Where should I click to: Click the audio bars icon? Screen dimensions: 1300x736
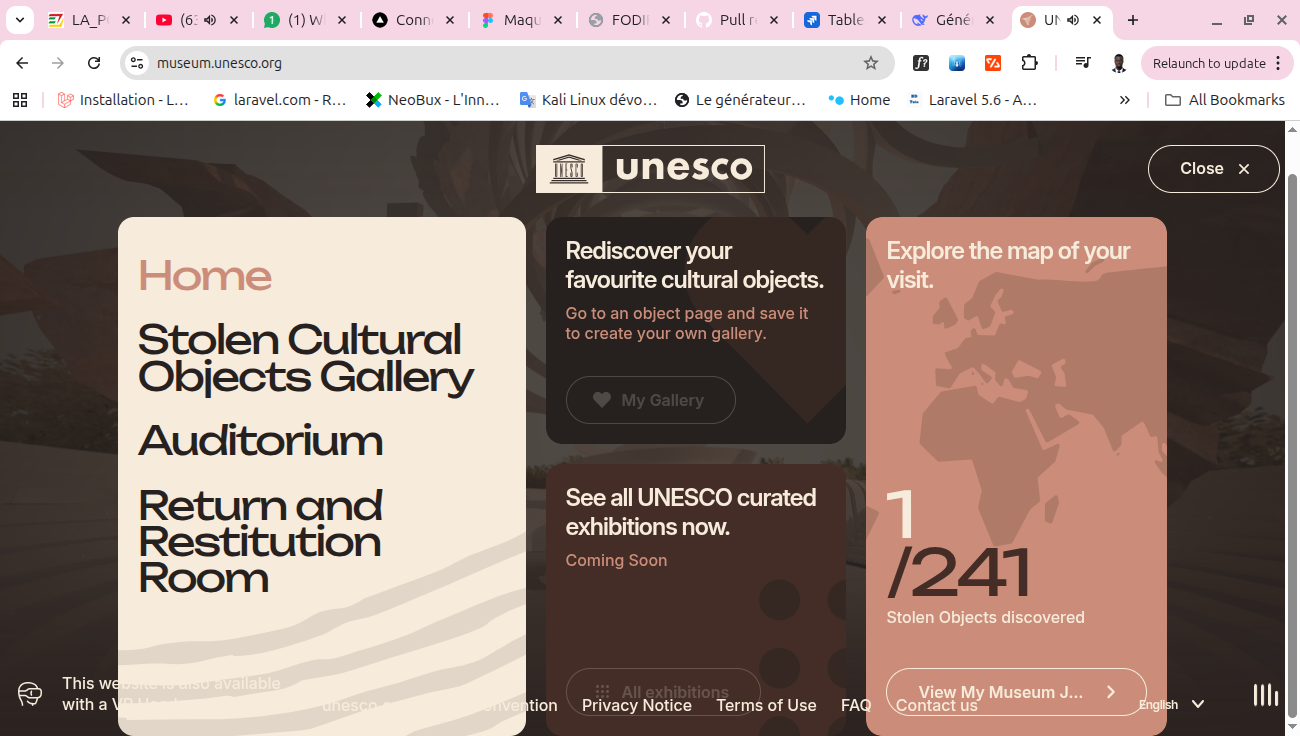click(x=1265, y=694)
